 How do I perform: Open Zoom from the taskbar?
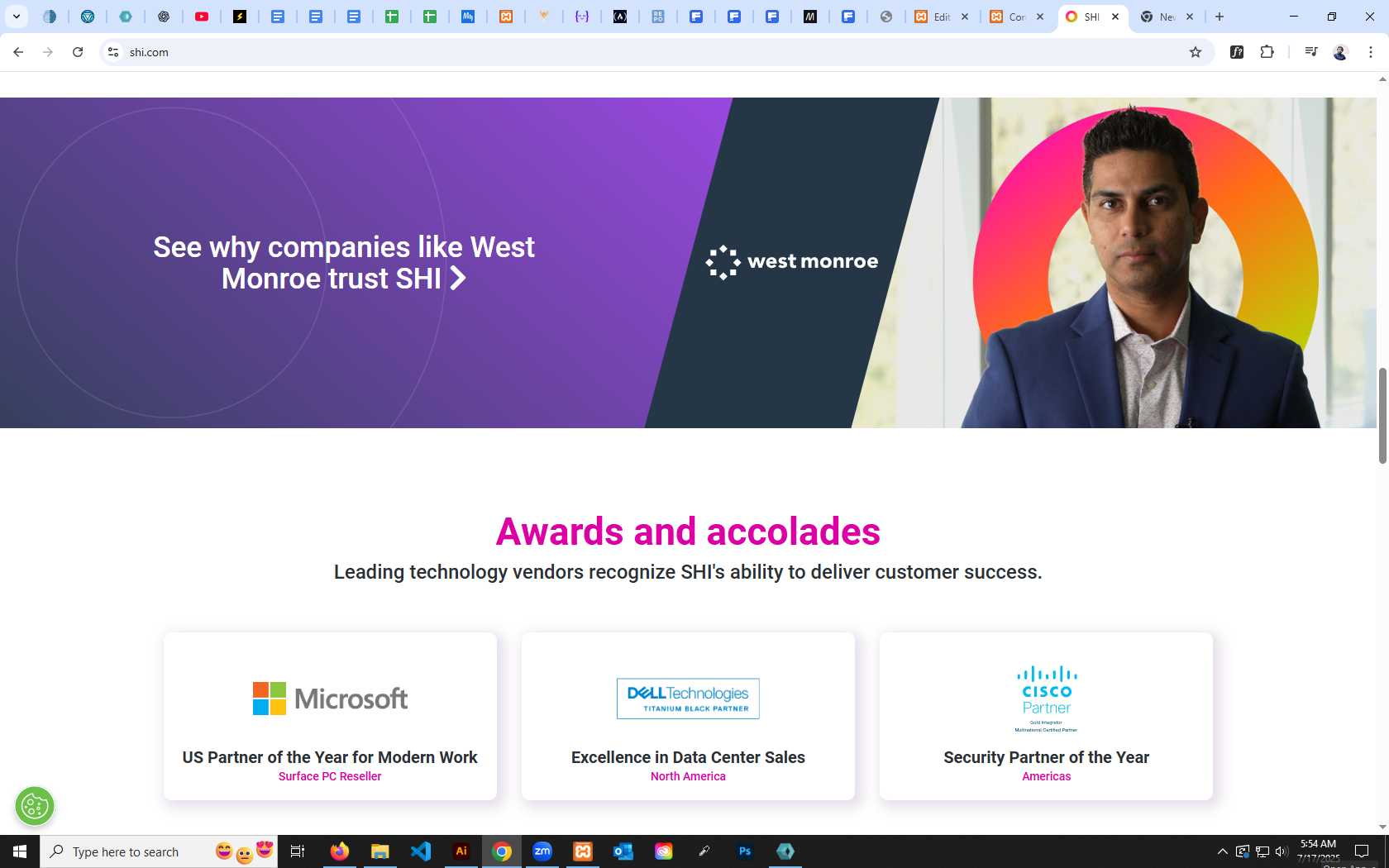(542, 851)
